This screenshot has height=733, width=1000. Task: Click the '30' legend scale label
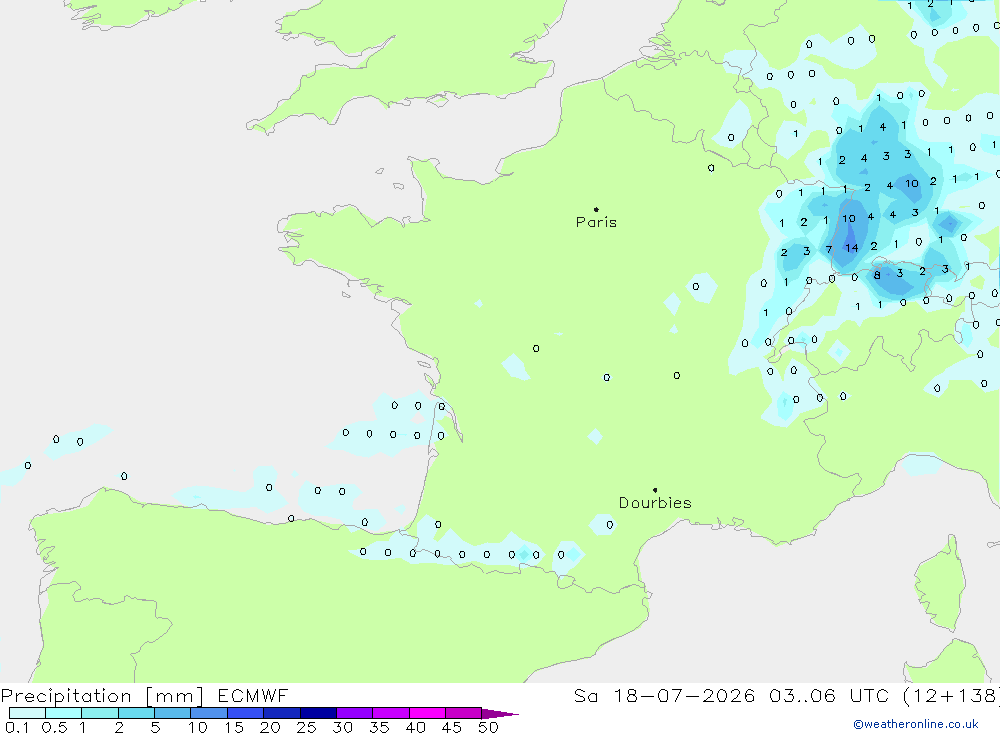click(x=342, y=727)
